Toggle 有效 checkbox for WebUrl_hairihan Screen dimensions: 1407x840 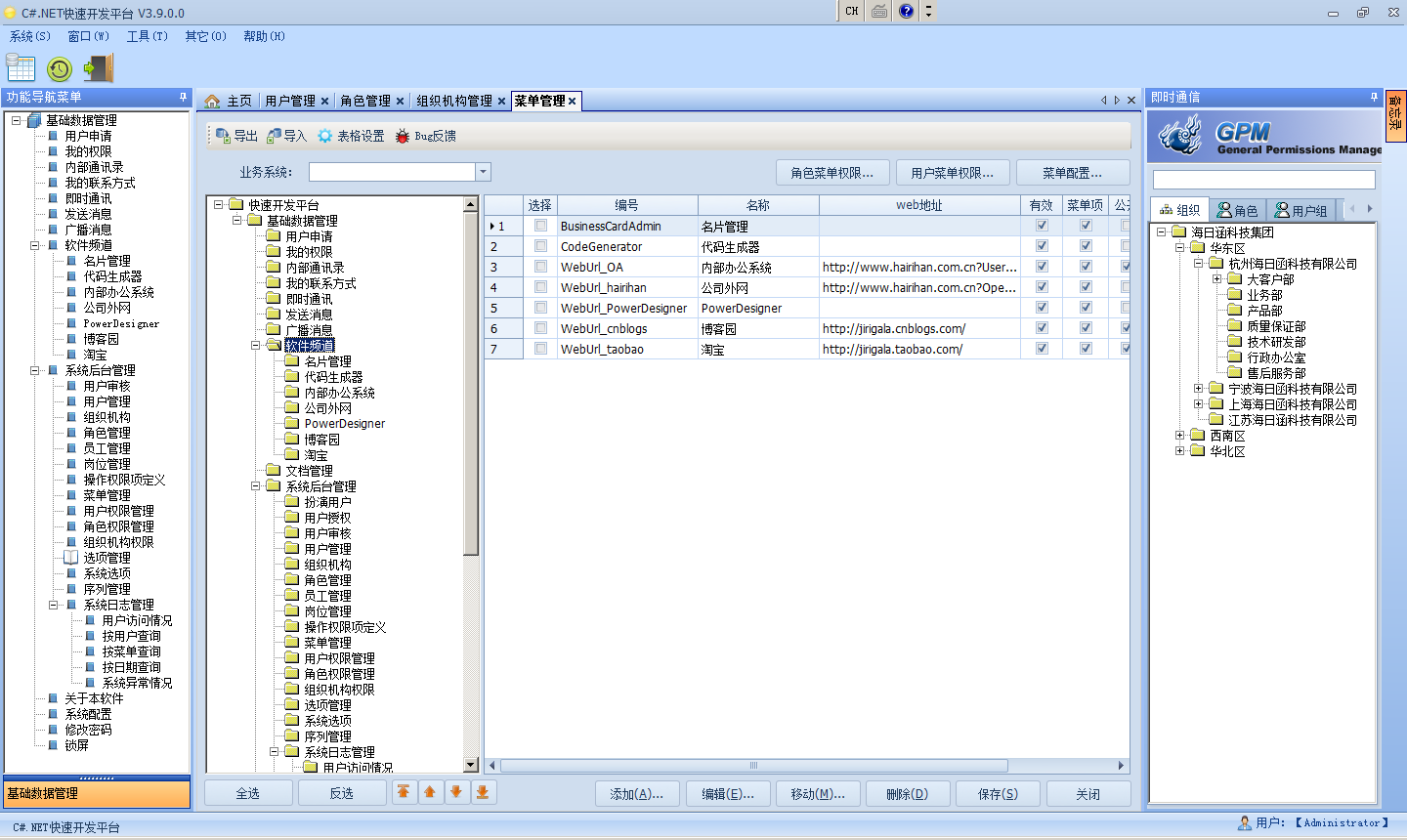1042,287
